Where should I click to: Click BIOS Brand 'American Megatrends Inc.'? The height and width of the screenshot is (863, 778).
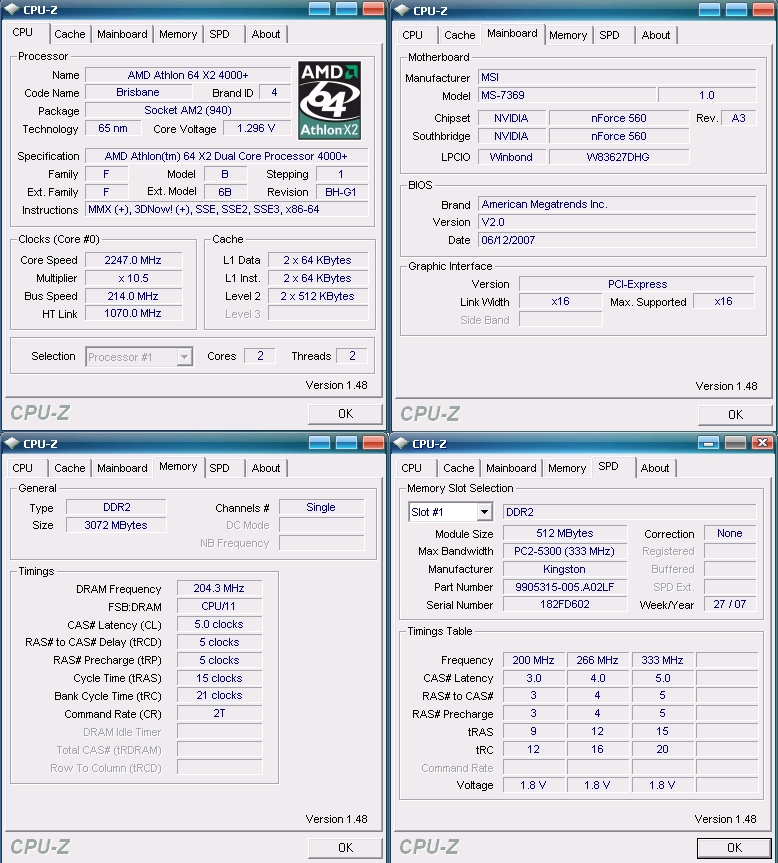click(x=617, y=204)
